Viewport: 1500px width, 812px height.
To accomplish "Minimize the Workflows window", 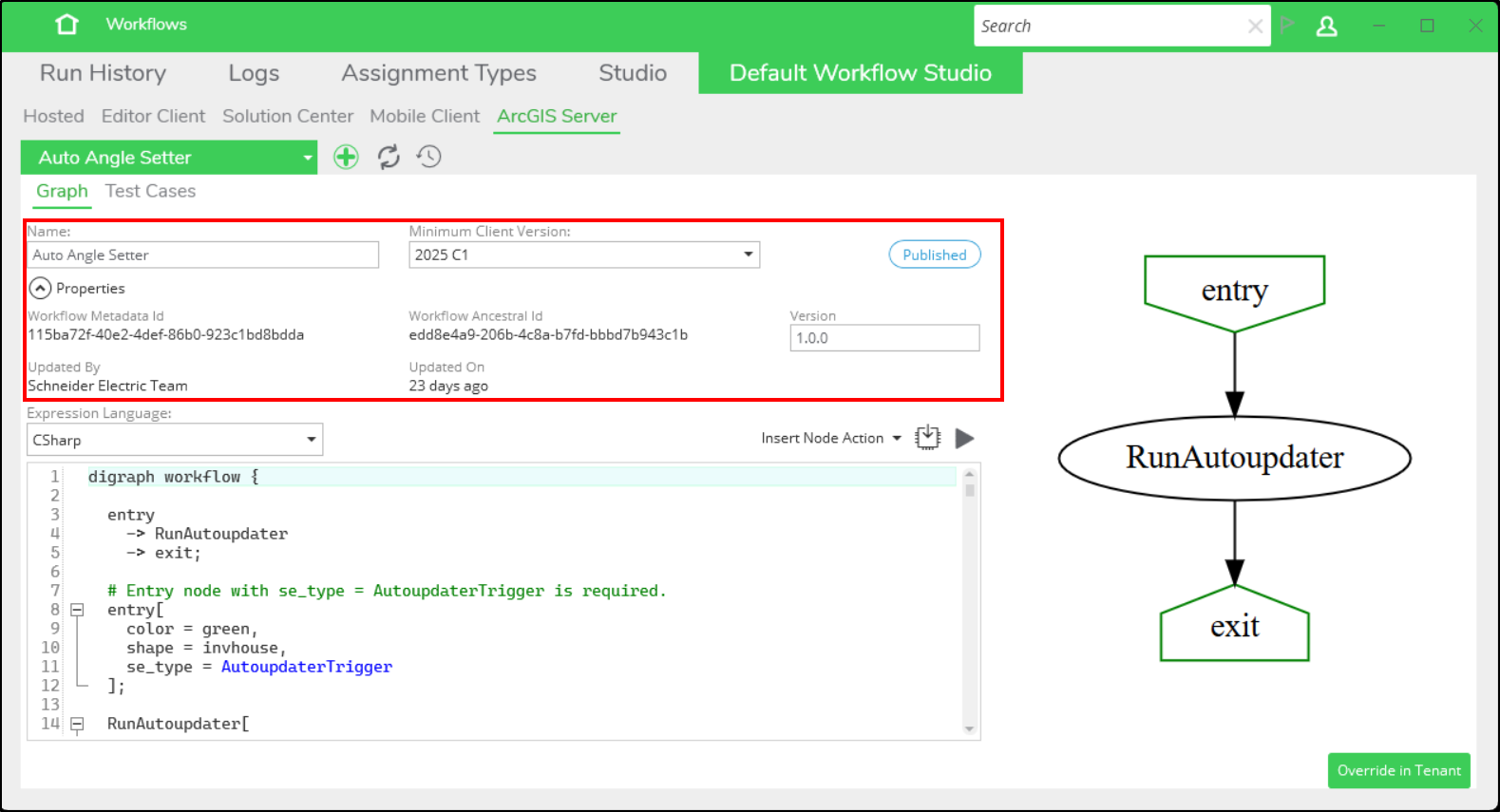I will coord(1378,26).
